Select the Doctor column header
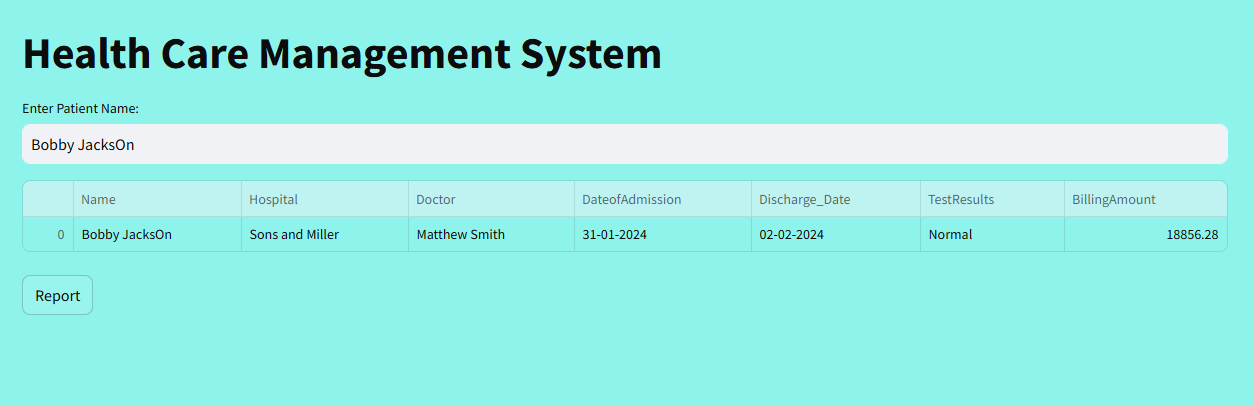Image resolution: width=1253 pixels, height=406 pixels. pyautogui.click(x=491, y=199)
